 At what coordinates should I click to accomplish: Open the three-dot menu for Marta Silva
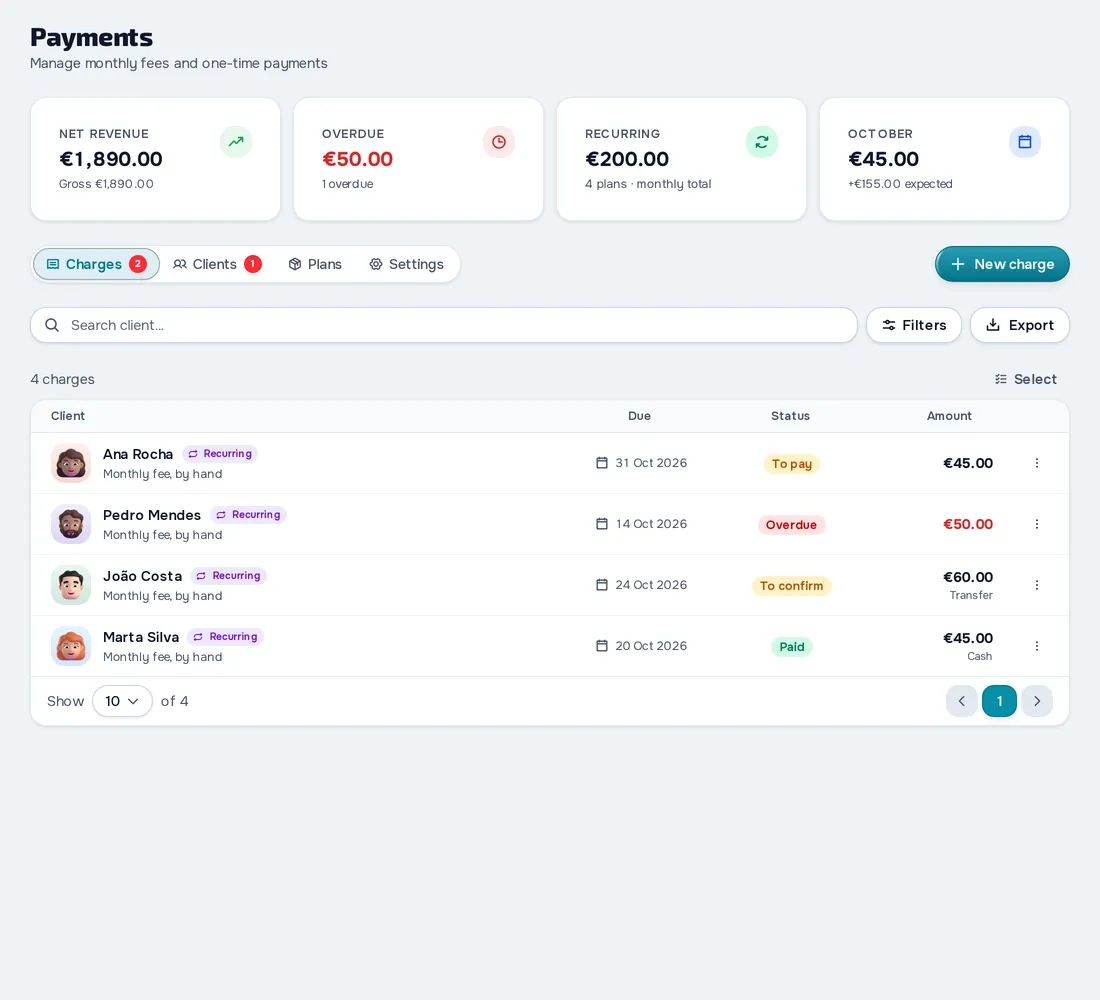1037,646
